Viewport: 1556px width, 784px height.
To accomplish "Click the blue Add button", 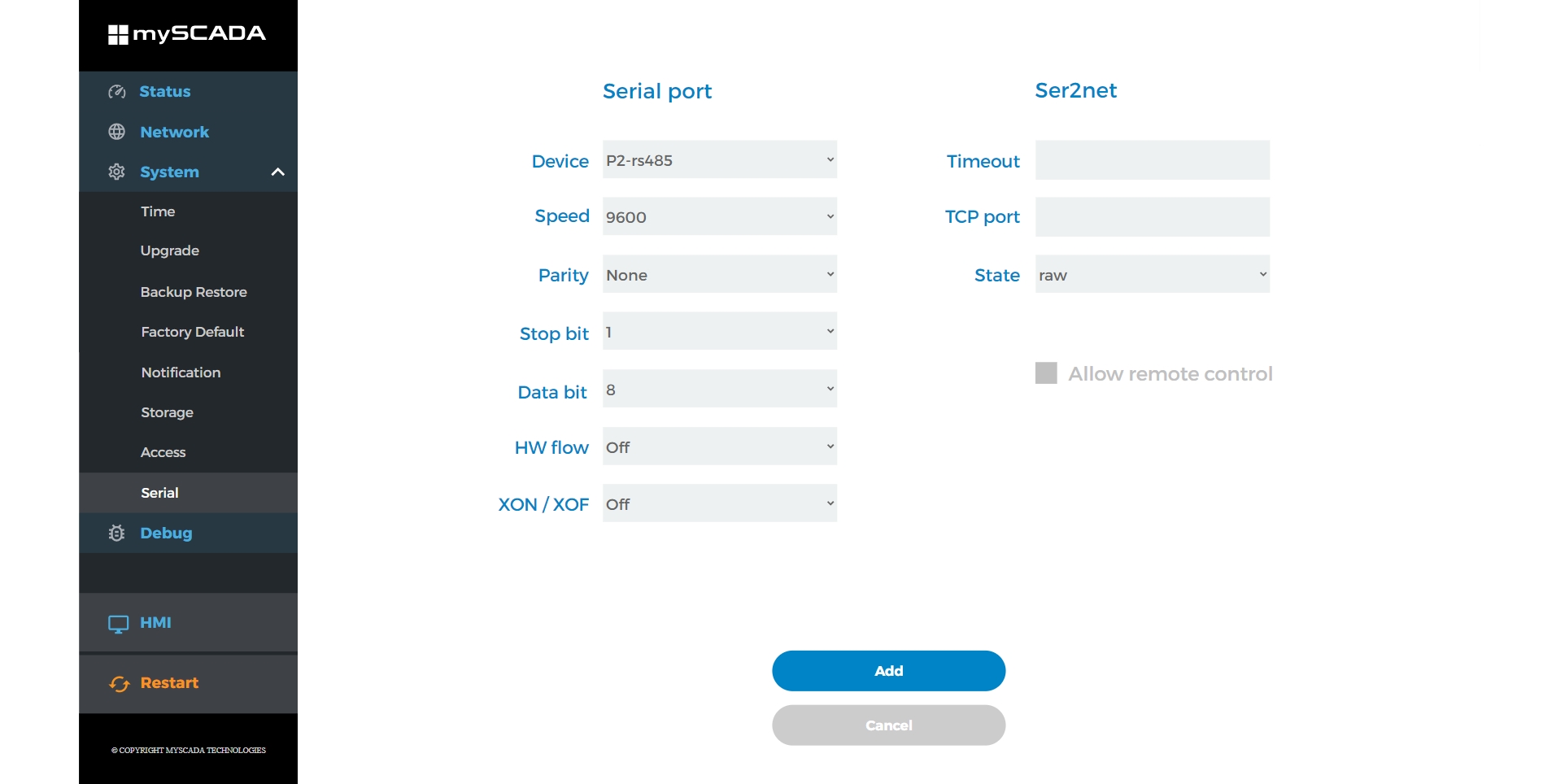I will [x=889, y=671].
